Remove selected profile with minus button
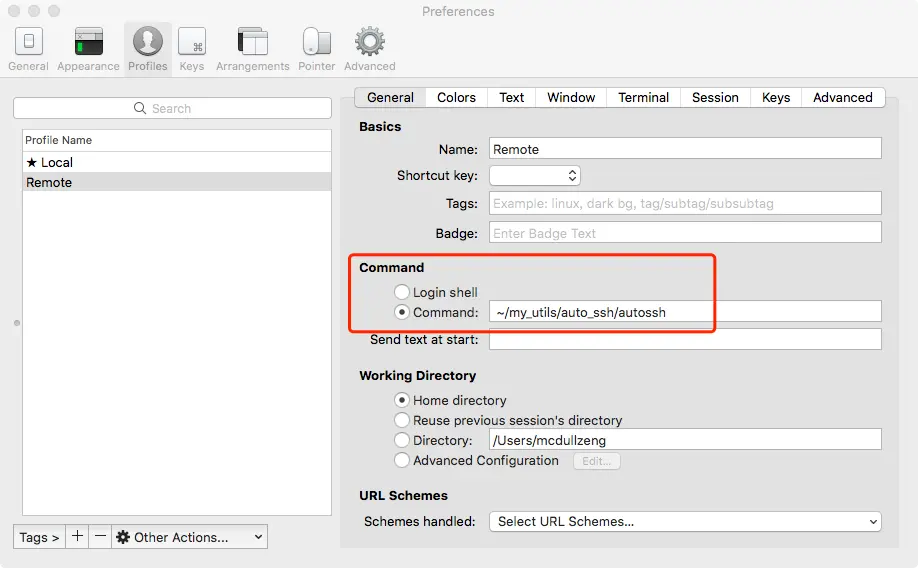 point(100,536)
